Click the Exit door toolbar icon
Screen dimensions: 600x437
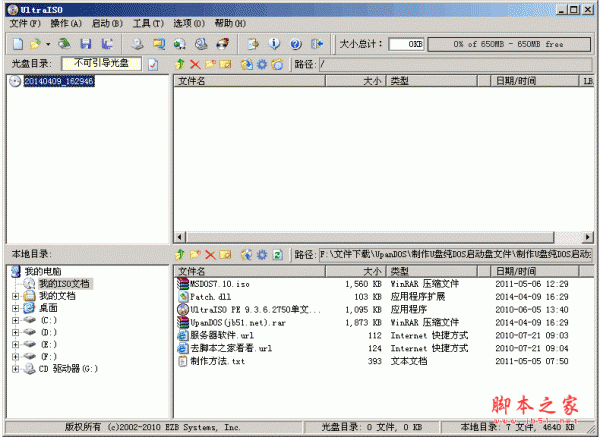(317, 44)
